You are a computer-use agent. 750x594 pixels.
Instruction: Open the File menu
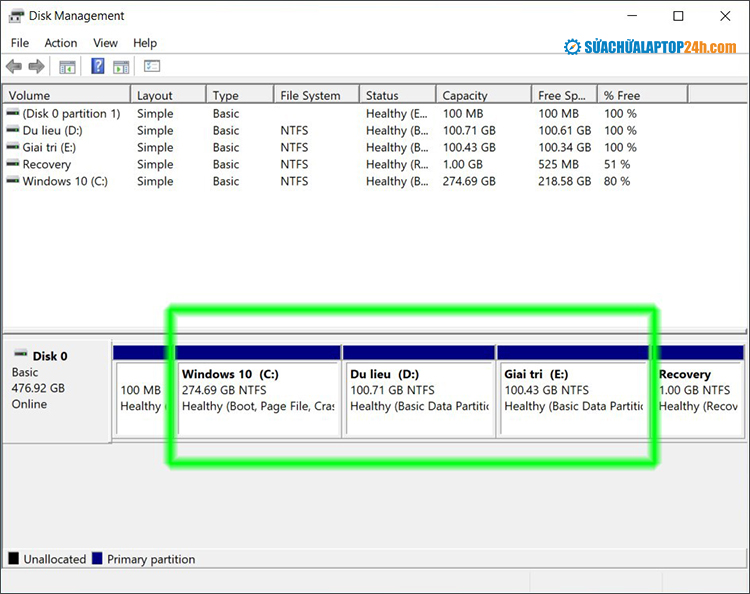pyautogui.click(x=20, y=43)
